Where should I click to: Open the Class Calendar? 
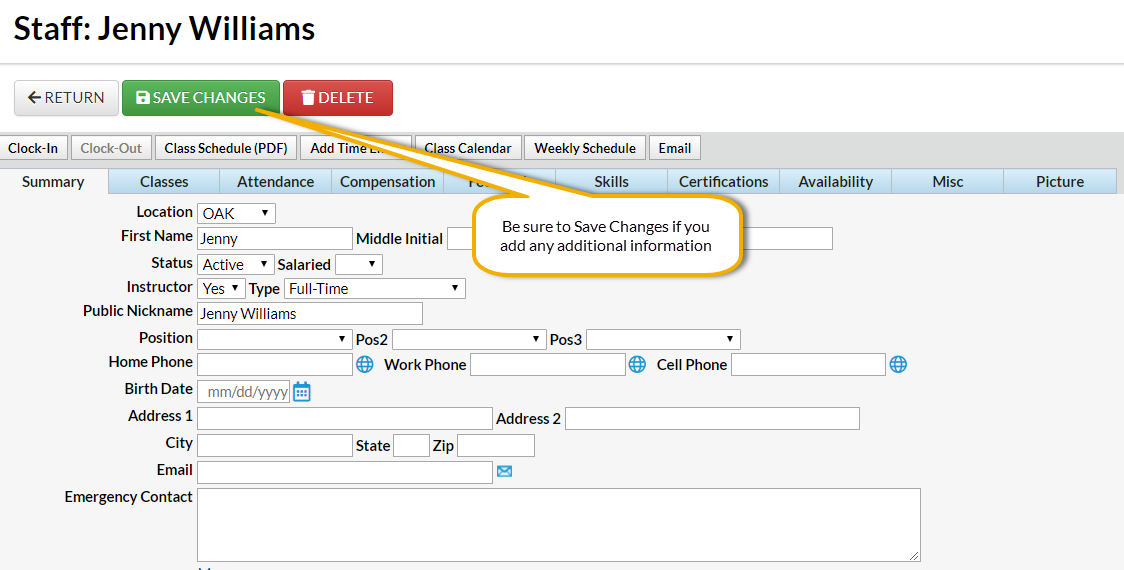[x=468, y=148]
